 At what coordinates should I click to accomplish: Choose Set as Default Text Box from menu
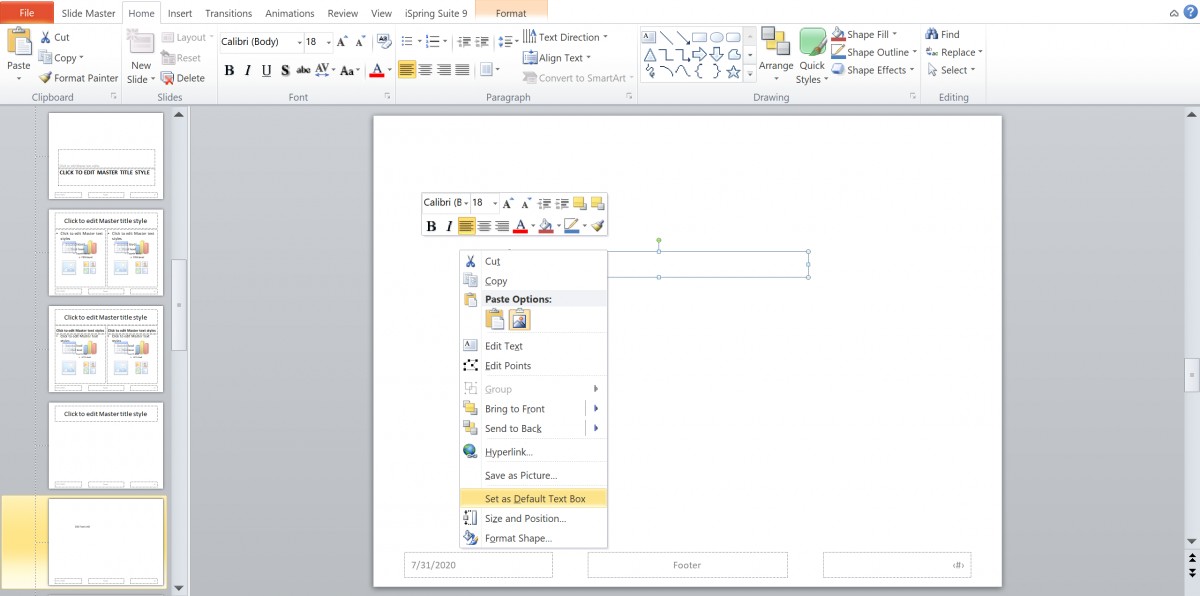pos(533,498)
